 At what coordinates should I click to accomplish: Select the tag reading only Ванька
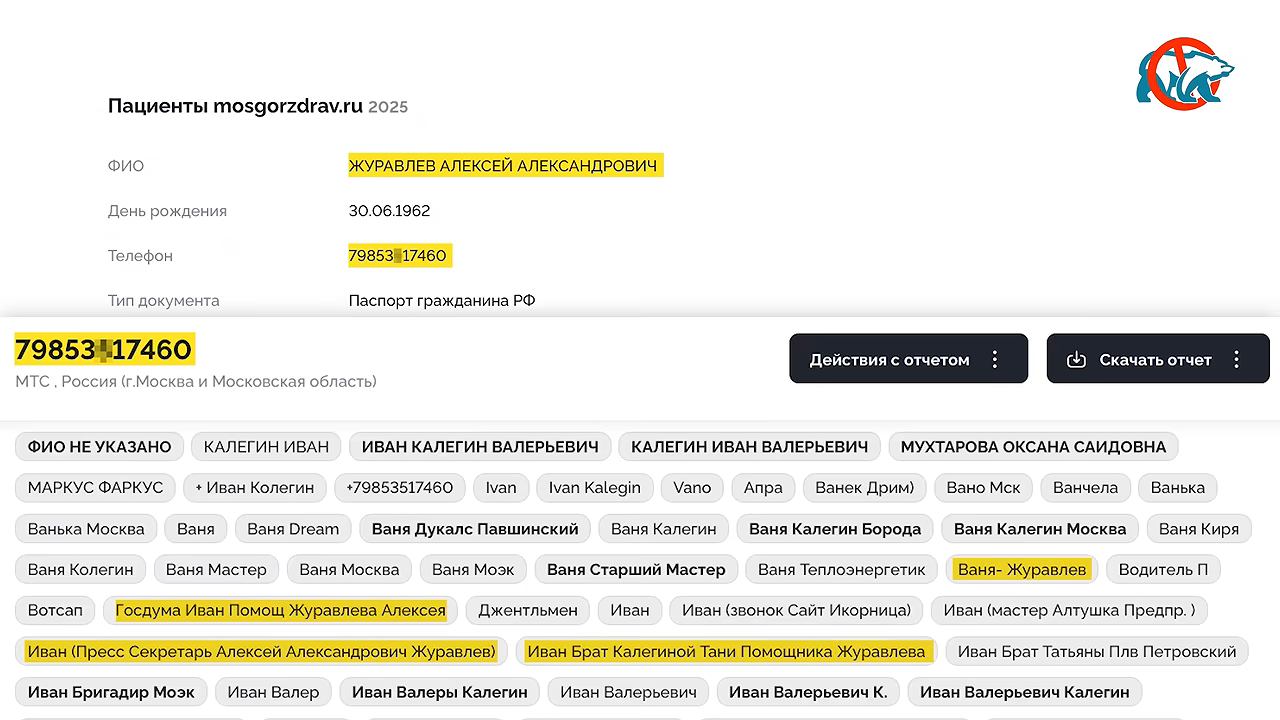1177,488
